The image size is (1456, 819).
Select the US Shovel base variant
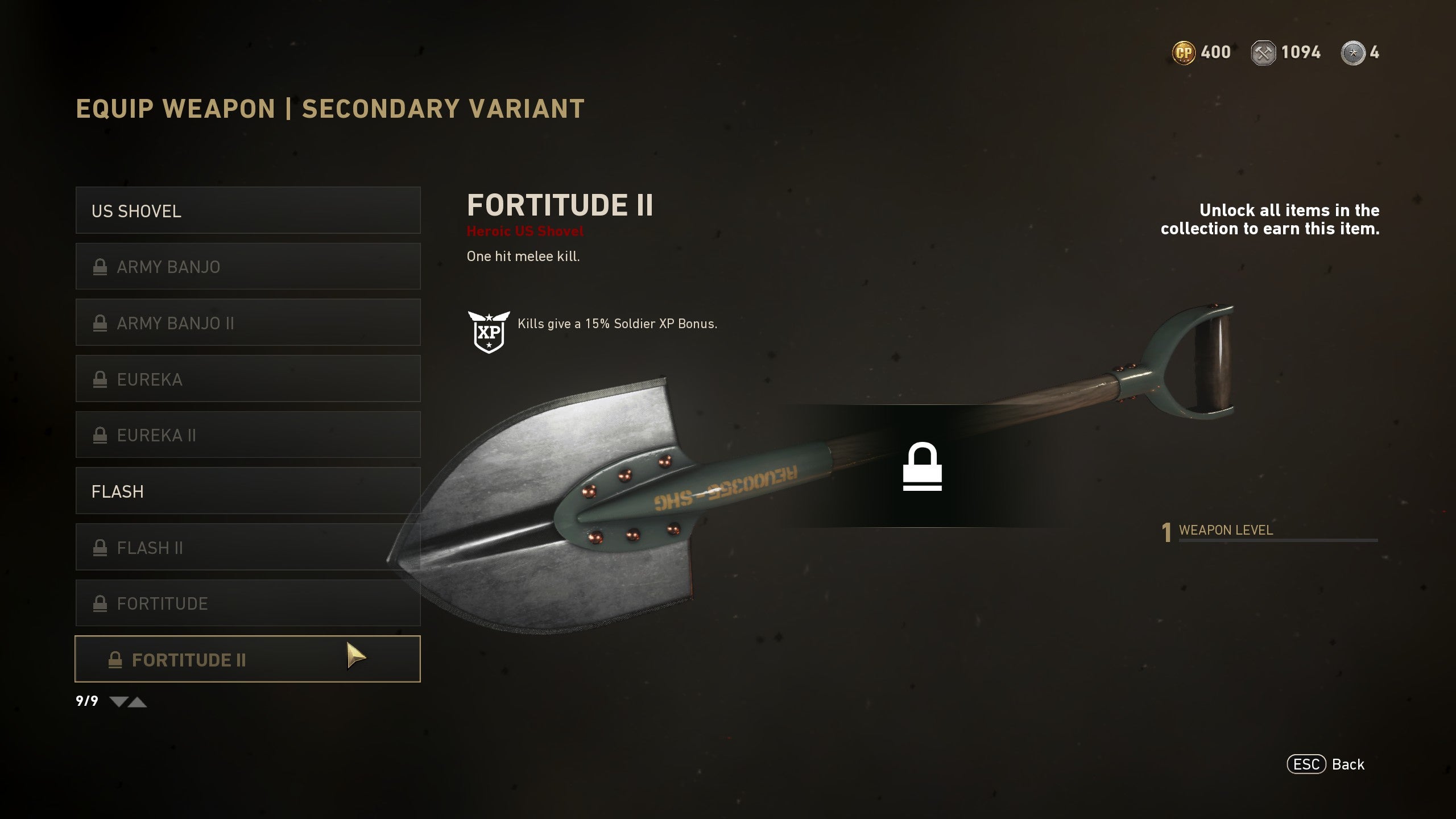[x=248, y=210]
